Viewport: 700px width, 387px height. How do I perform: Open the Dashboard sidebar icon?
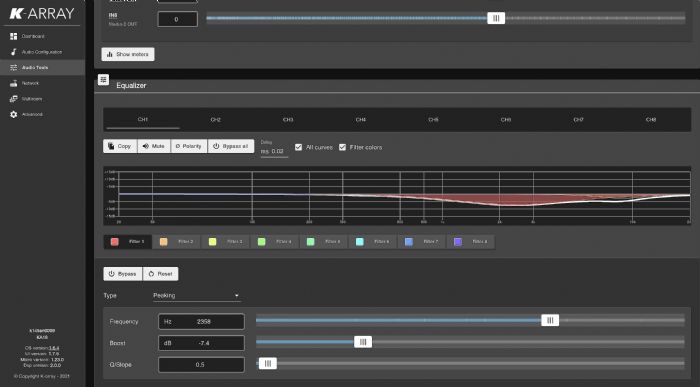pyautogui.click(x=13, y=36)
